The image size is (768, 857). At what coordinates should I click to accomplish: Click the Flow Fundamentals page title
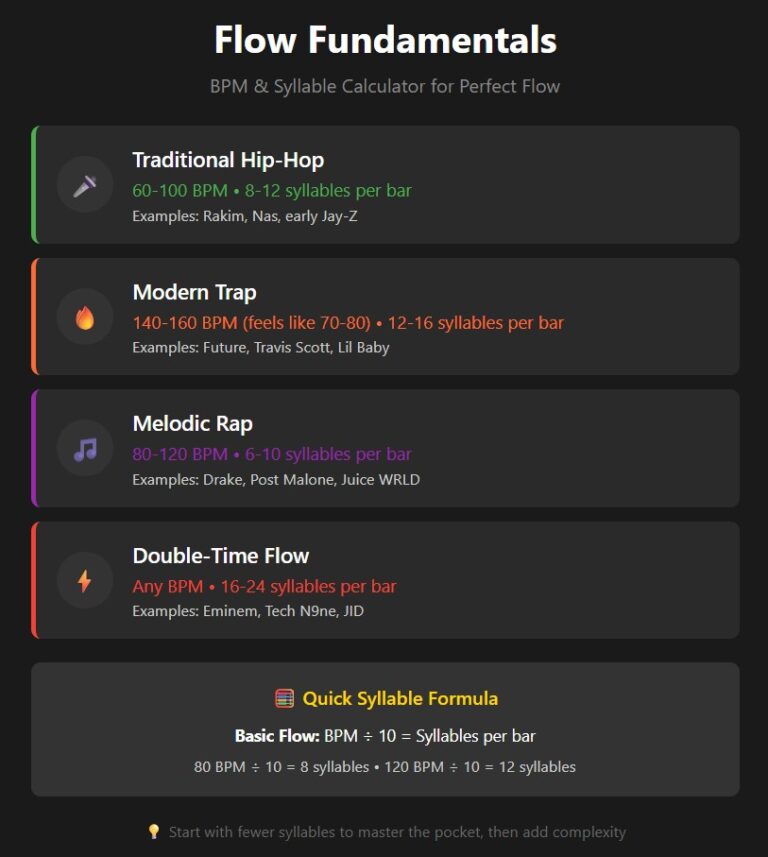click(x=384, y=41)
